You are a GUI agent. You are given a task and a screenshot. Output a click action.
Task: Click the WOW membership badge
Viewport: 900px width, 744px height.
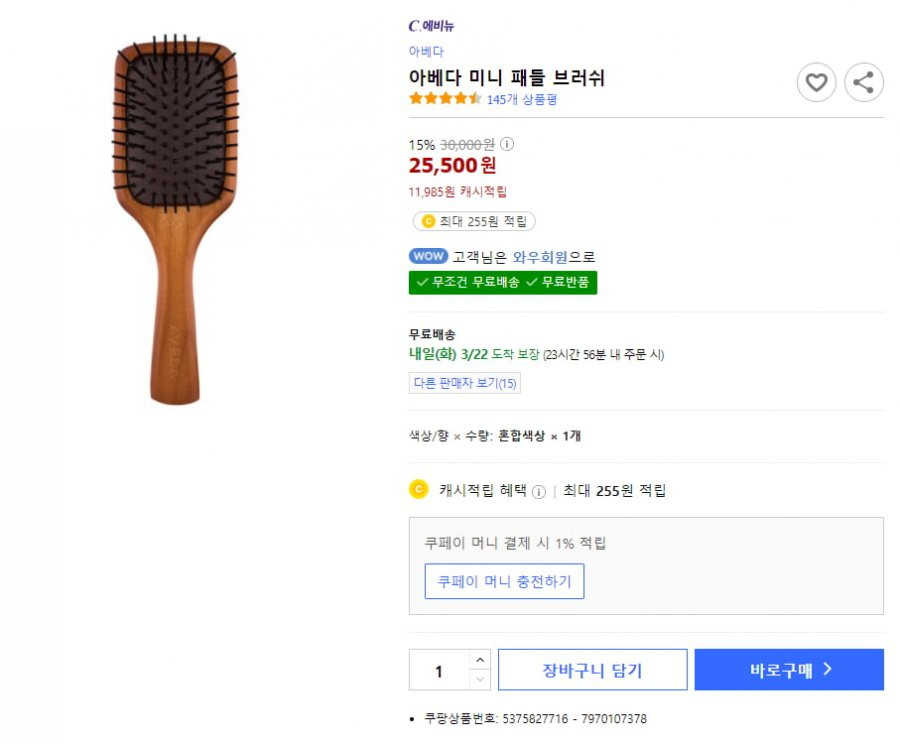tap(428, 256)
